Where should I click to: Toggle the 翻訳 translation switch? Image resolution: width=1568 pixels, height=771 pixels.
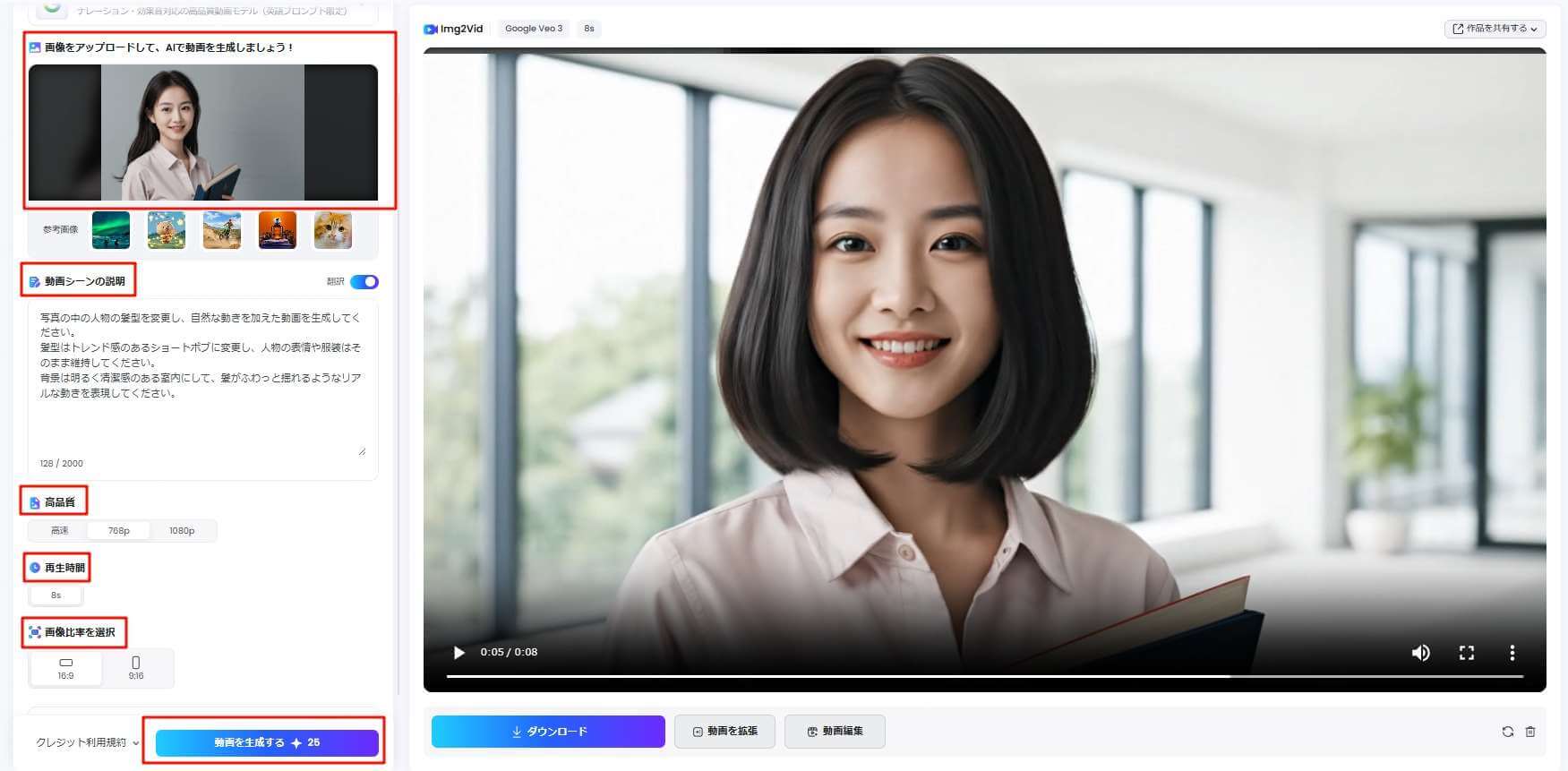click(x=364, y=282)
